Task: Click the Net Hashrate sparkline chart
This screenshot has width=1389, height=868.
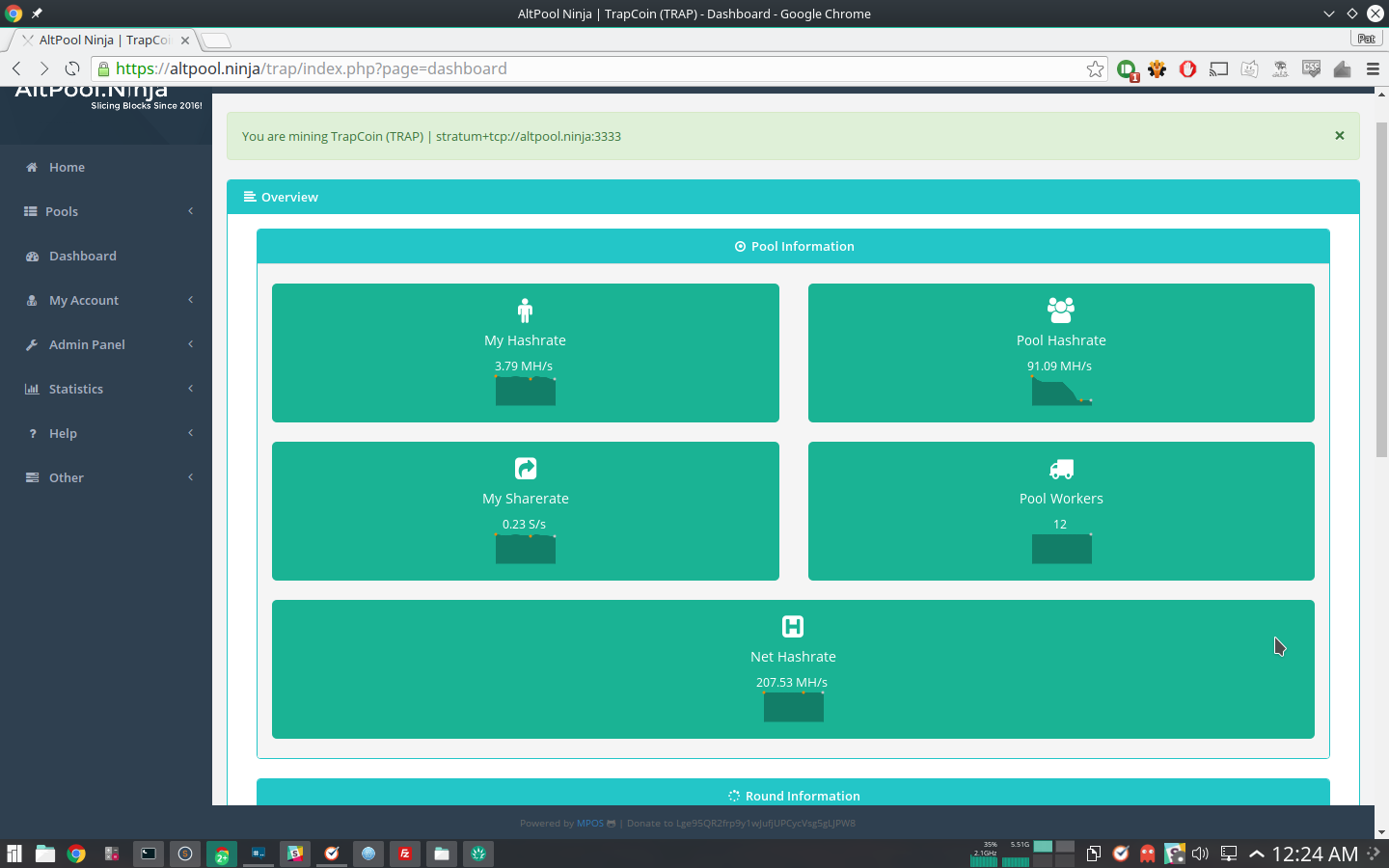Action: click(x=794, y=707)
